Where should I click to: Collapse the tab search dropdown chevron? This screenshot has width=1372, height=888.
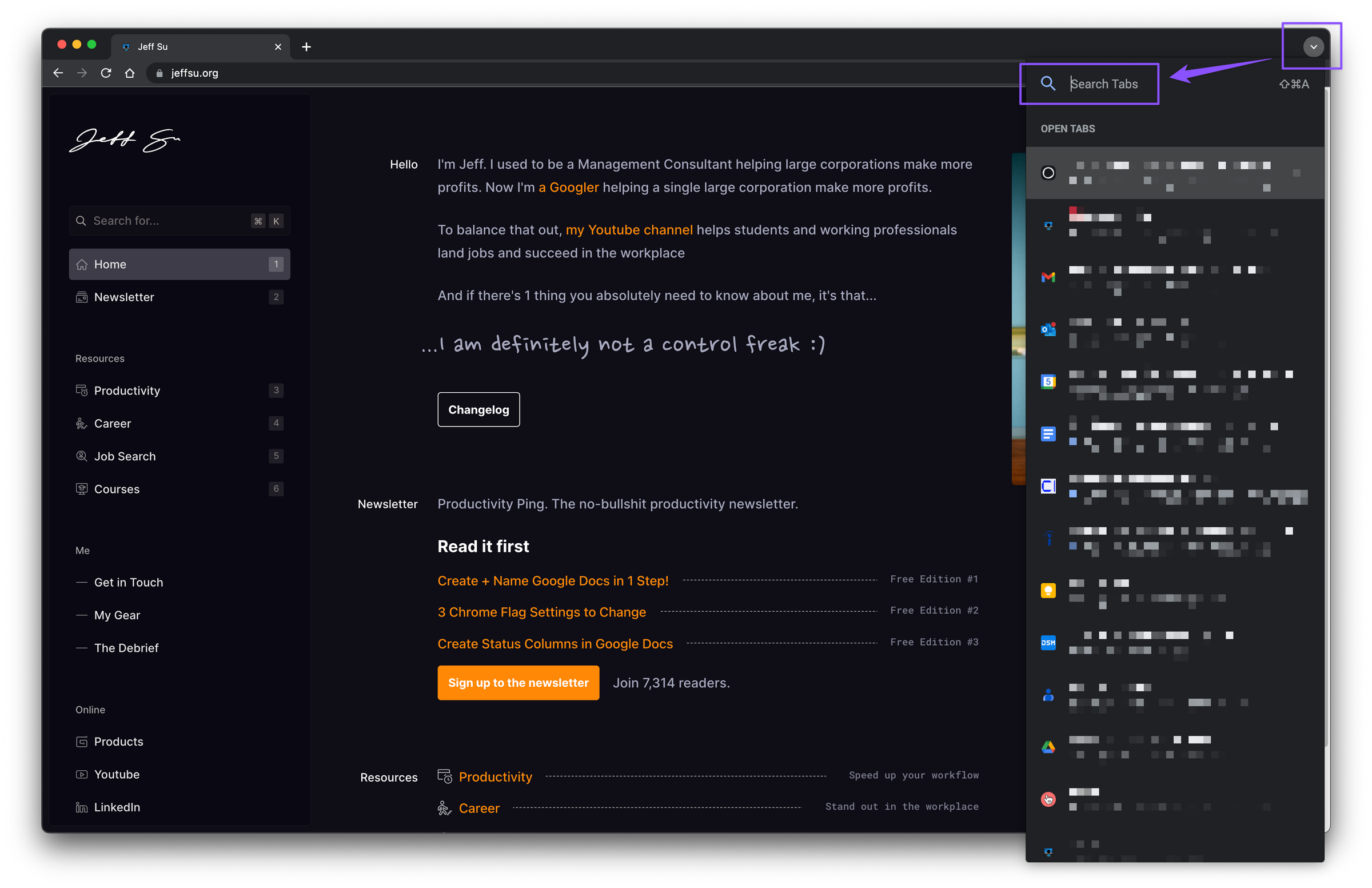pos(1313,47)
